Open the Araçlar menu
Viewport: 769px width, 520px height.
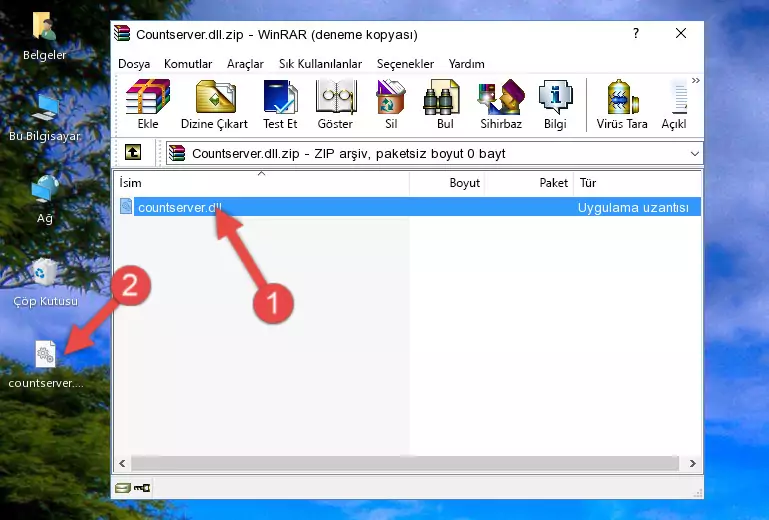(245, 64)
